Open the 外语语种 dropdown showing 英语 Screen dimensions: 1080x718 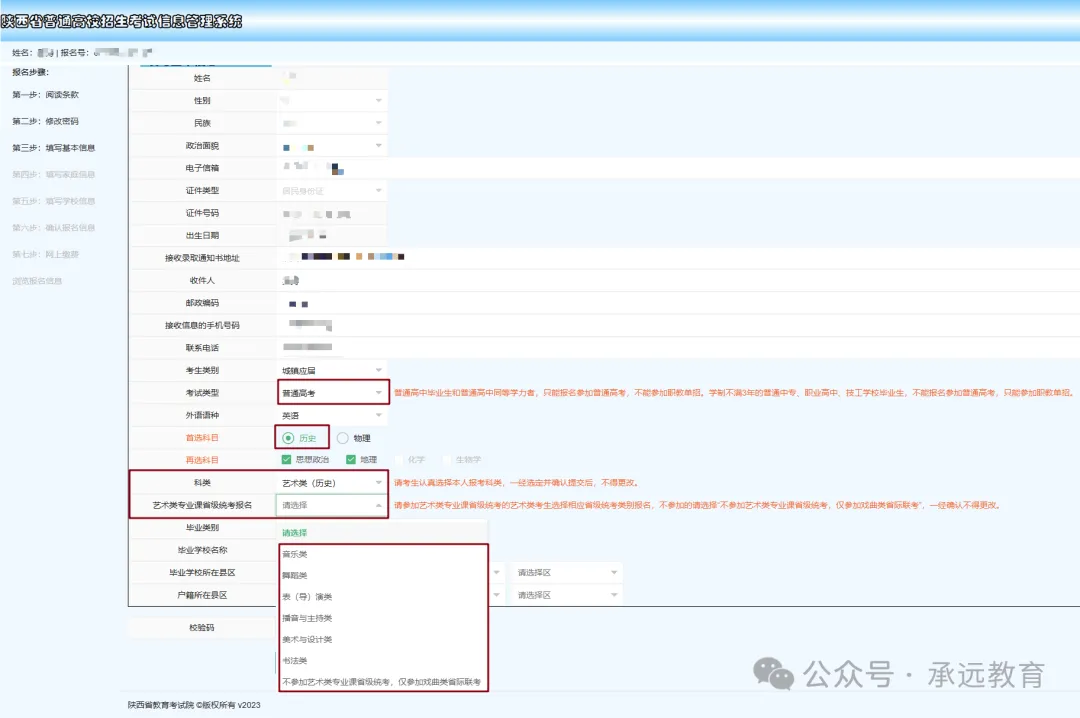pos(331,416)
